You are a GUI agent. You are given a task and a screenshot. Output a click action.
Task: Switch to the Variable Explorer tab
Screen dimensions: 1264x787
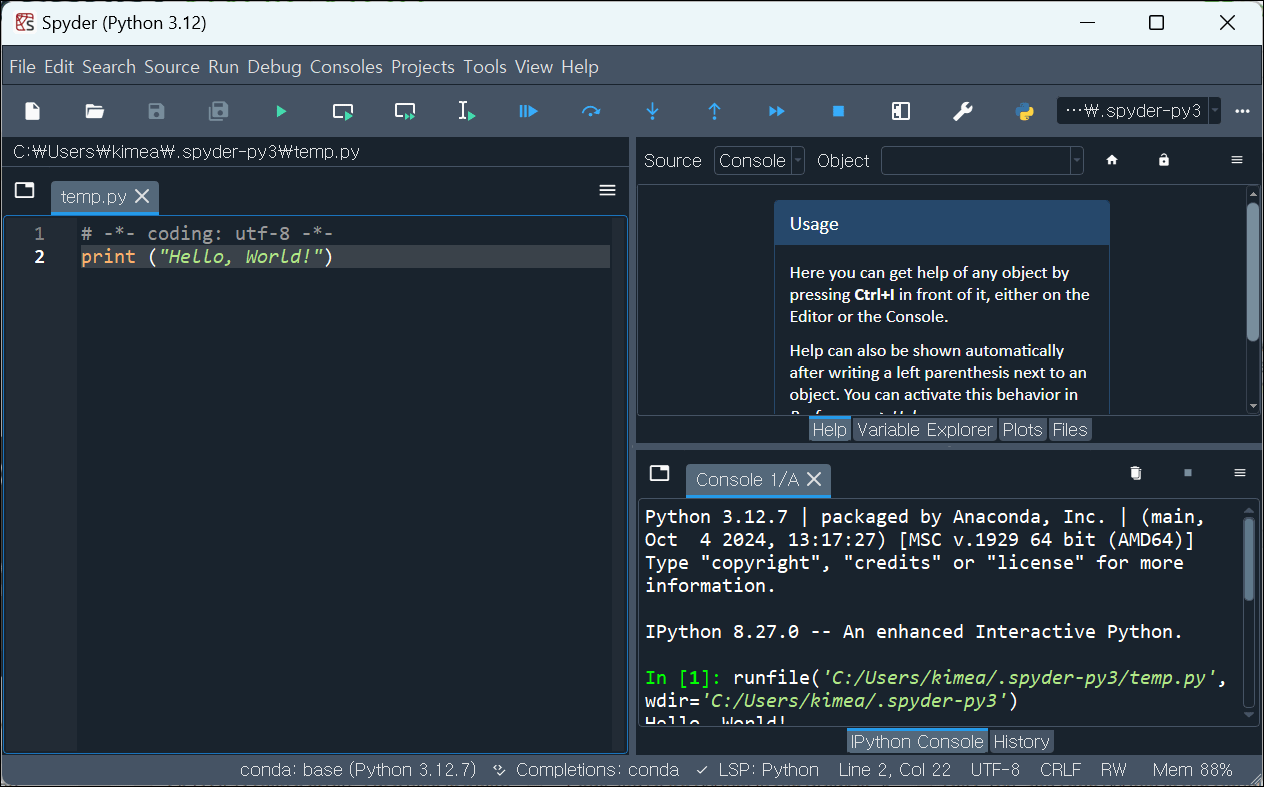925,430
